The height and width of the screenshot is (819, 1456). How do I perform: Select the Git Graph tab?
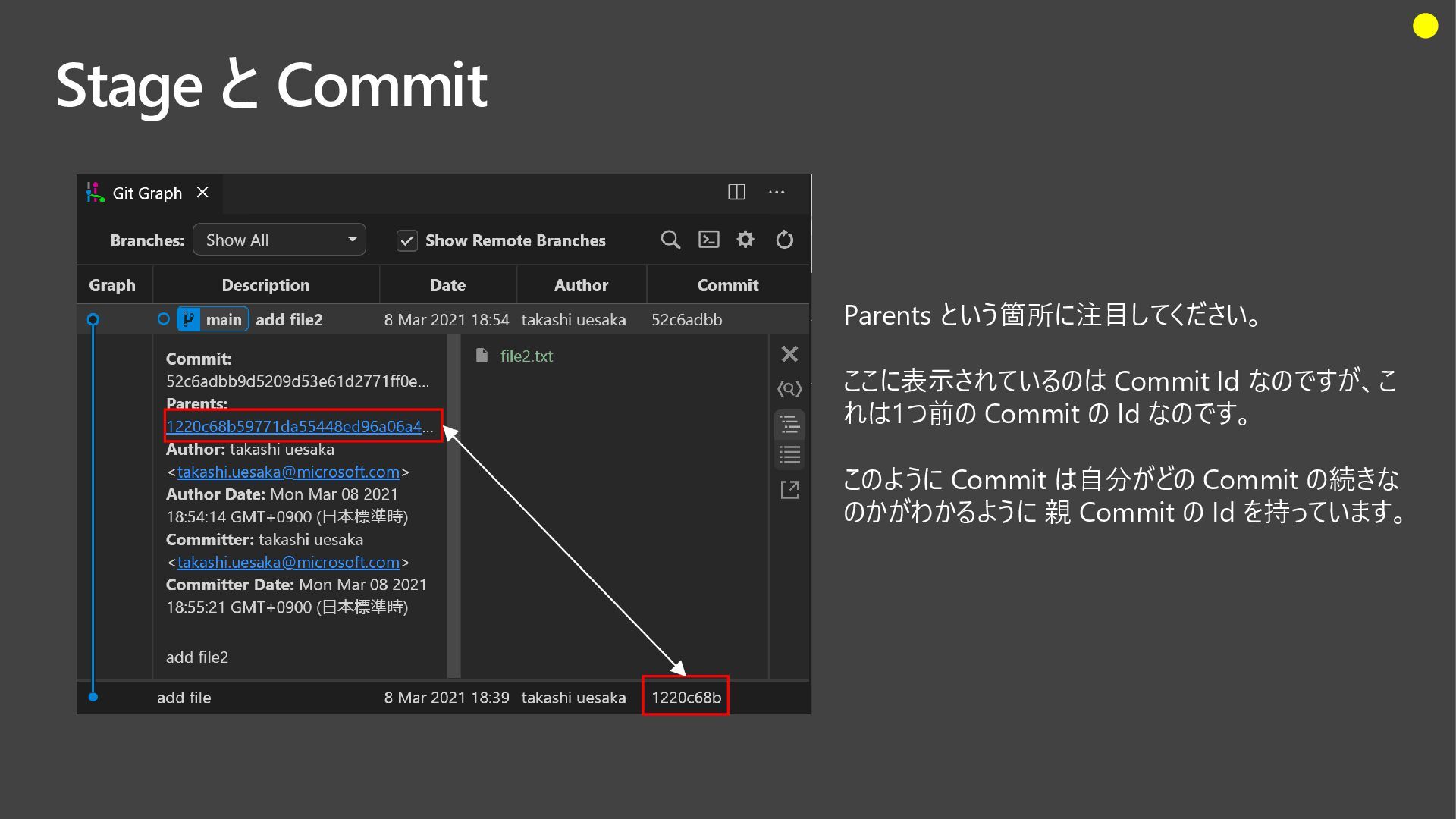click(146, 193)
